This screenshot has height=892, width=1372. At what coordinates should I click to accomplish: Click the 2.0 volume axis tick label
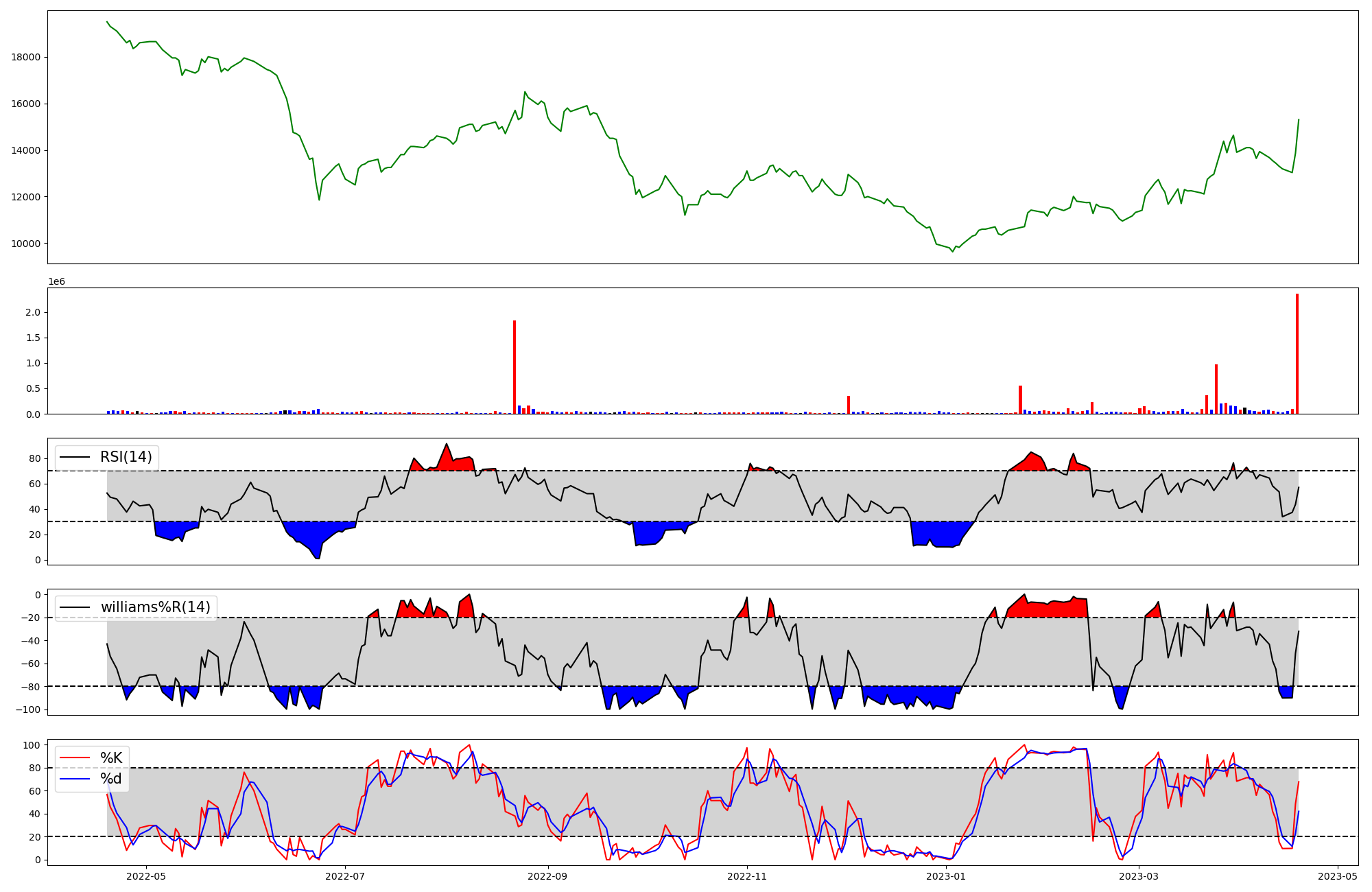pos(33,312)
